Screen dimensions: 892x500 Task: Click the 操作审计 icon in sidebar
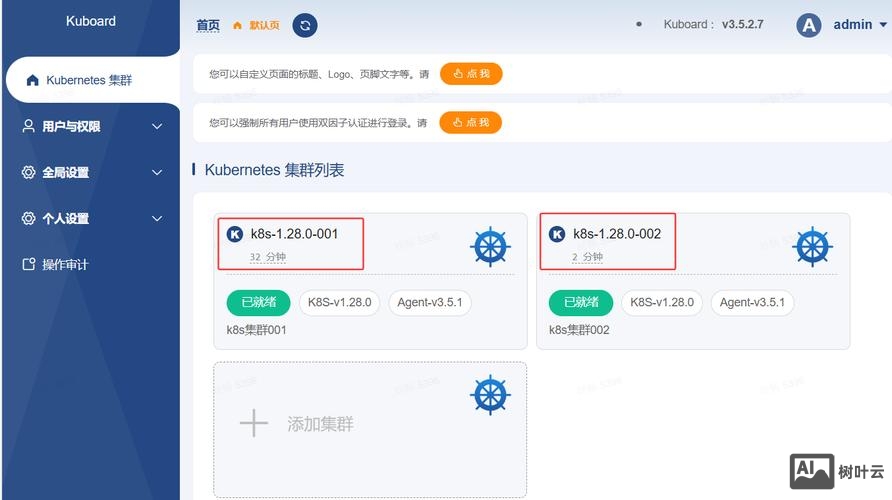click(x=28, y=264)
